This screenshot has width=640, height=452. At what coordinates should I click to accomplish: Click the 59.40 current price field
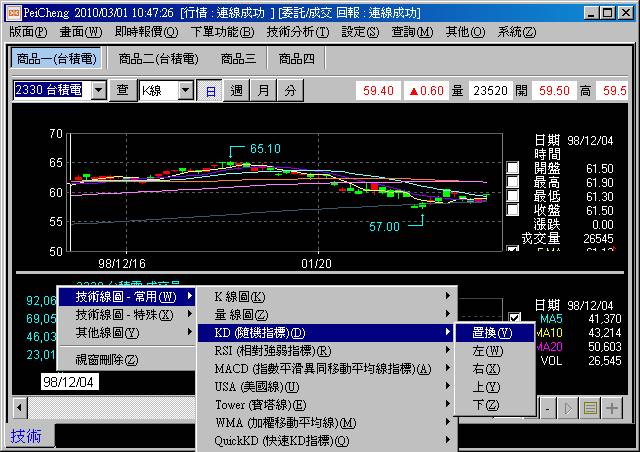point(378,90)
